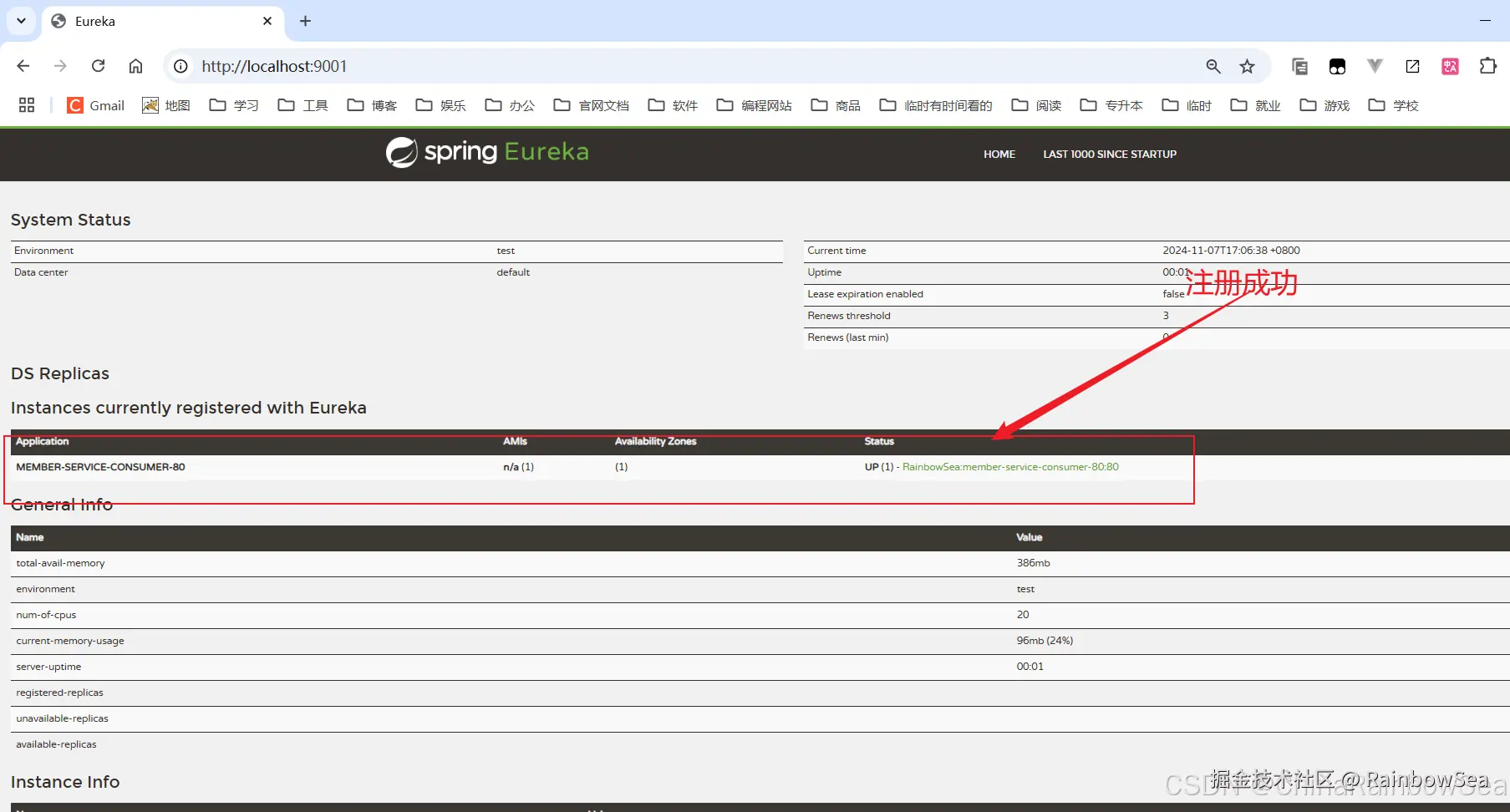The width and height of the screenshot is (1510, 812).
Task: Click the Availability Zones column header
Action: pos(655,441)
